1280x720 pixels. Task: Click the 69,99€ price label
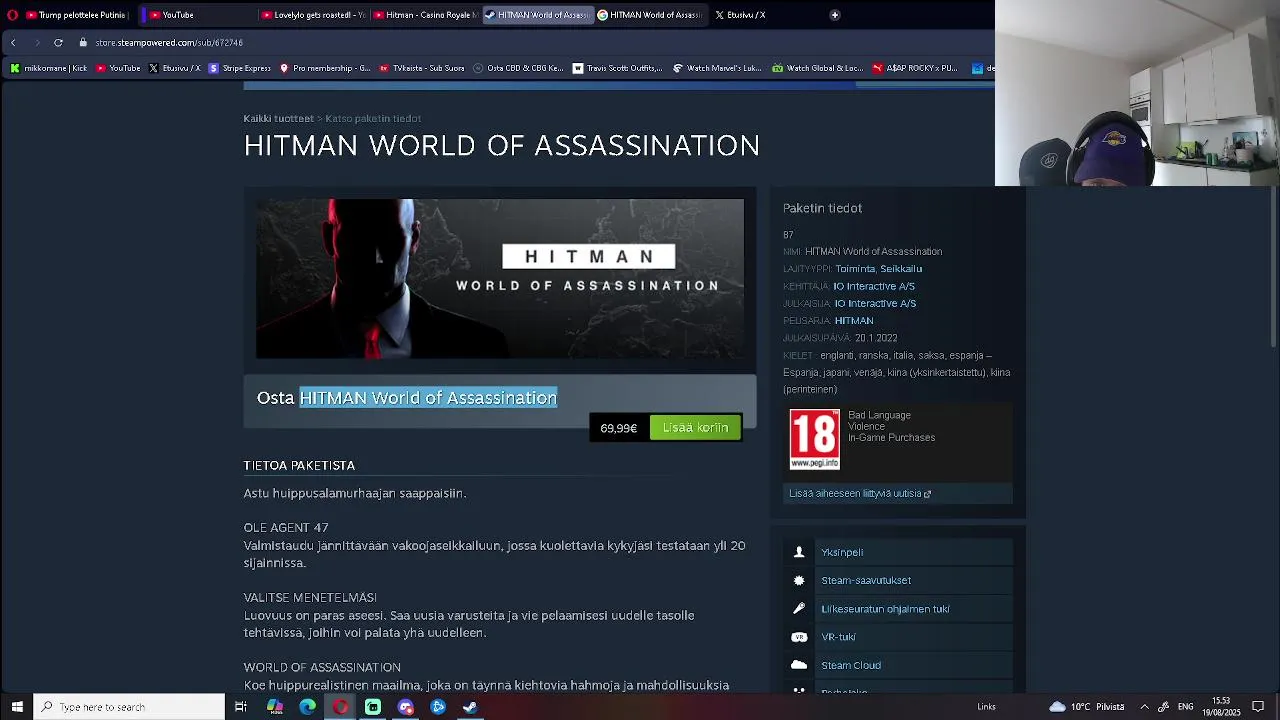(x=618, y=428)
